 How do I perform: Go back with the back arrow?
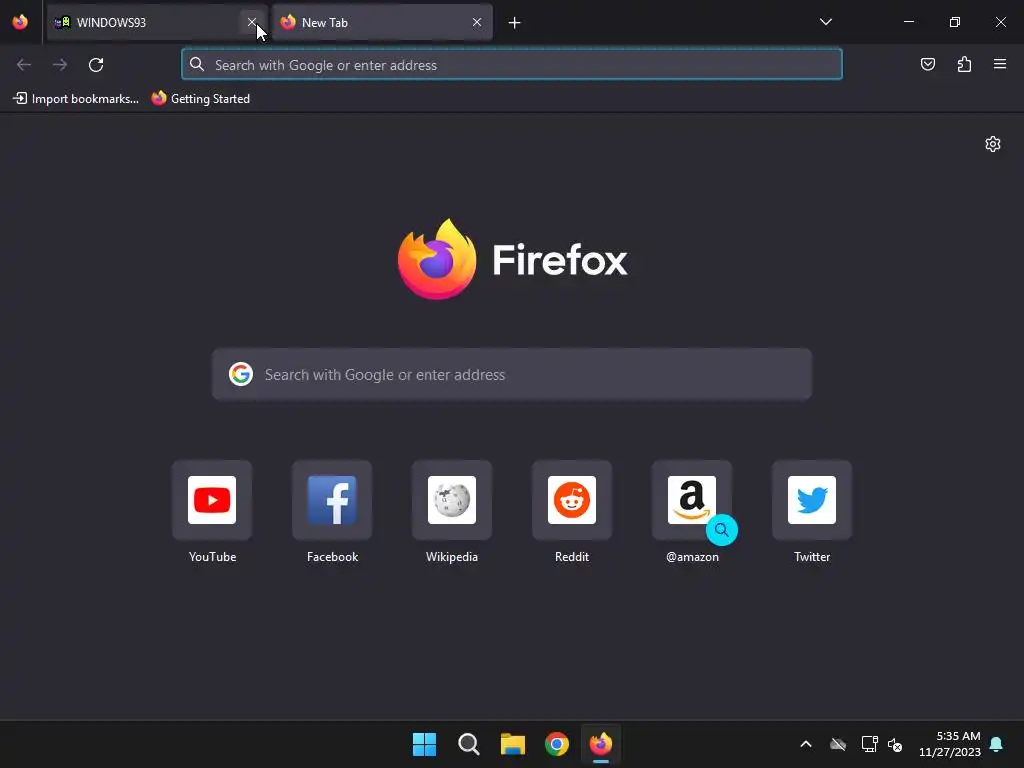(x=24, y=65)
